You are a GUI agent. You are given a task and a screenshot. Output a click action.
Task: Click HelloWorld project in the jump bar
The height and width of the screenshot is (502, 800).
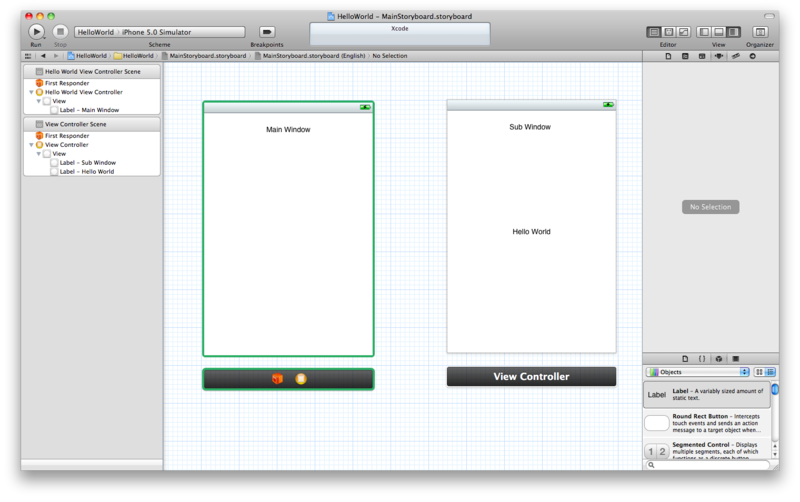click(x=87, y=56)
